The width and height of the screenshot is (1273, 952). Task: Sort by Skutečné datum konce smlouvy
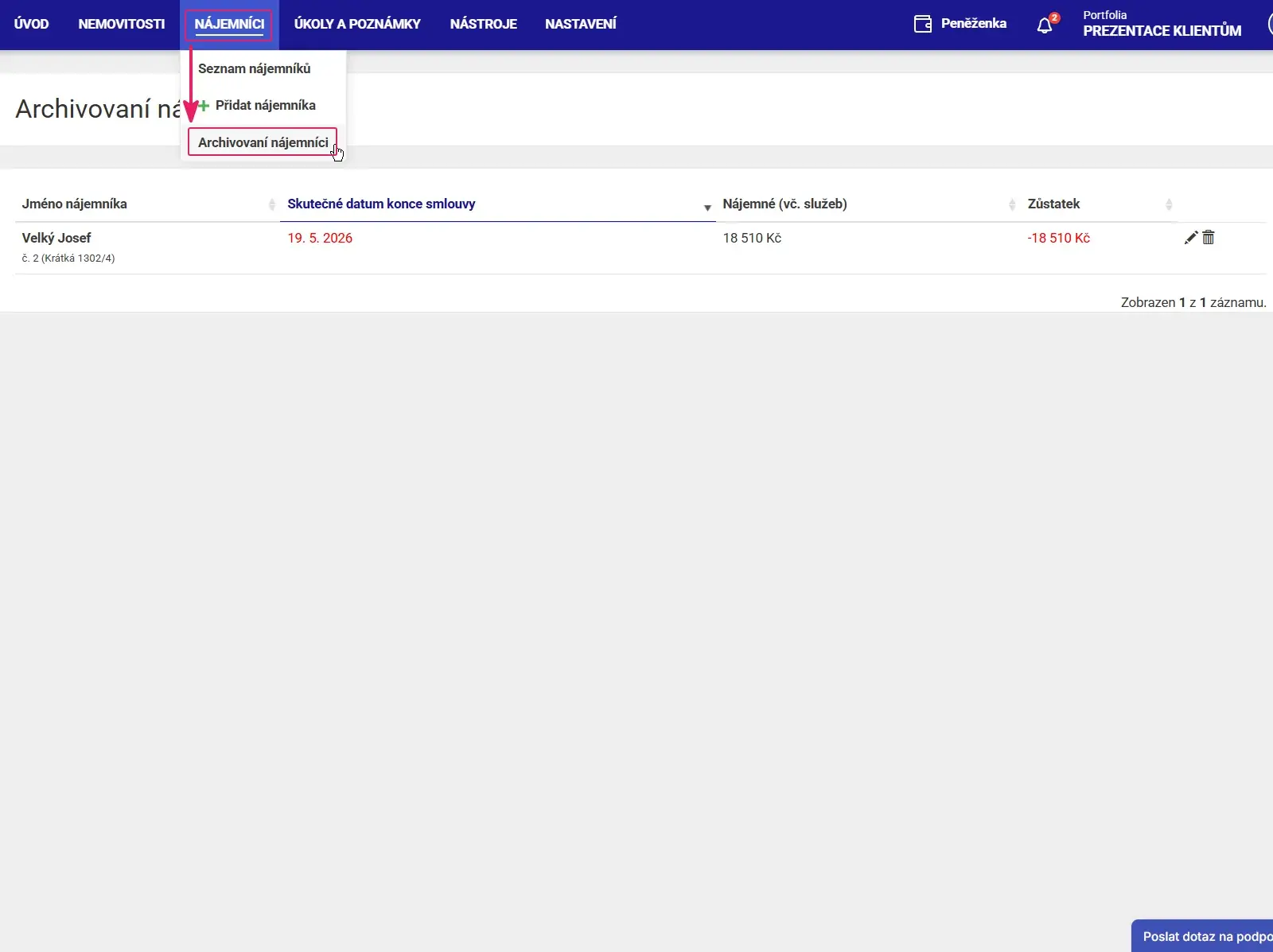(x=498, y=204)
